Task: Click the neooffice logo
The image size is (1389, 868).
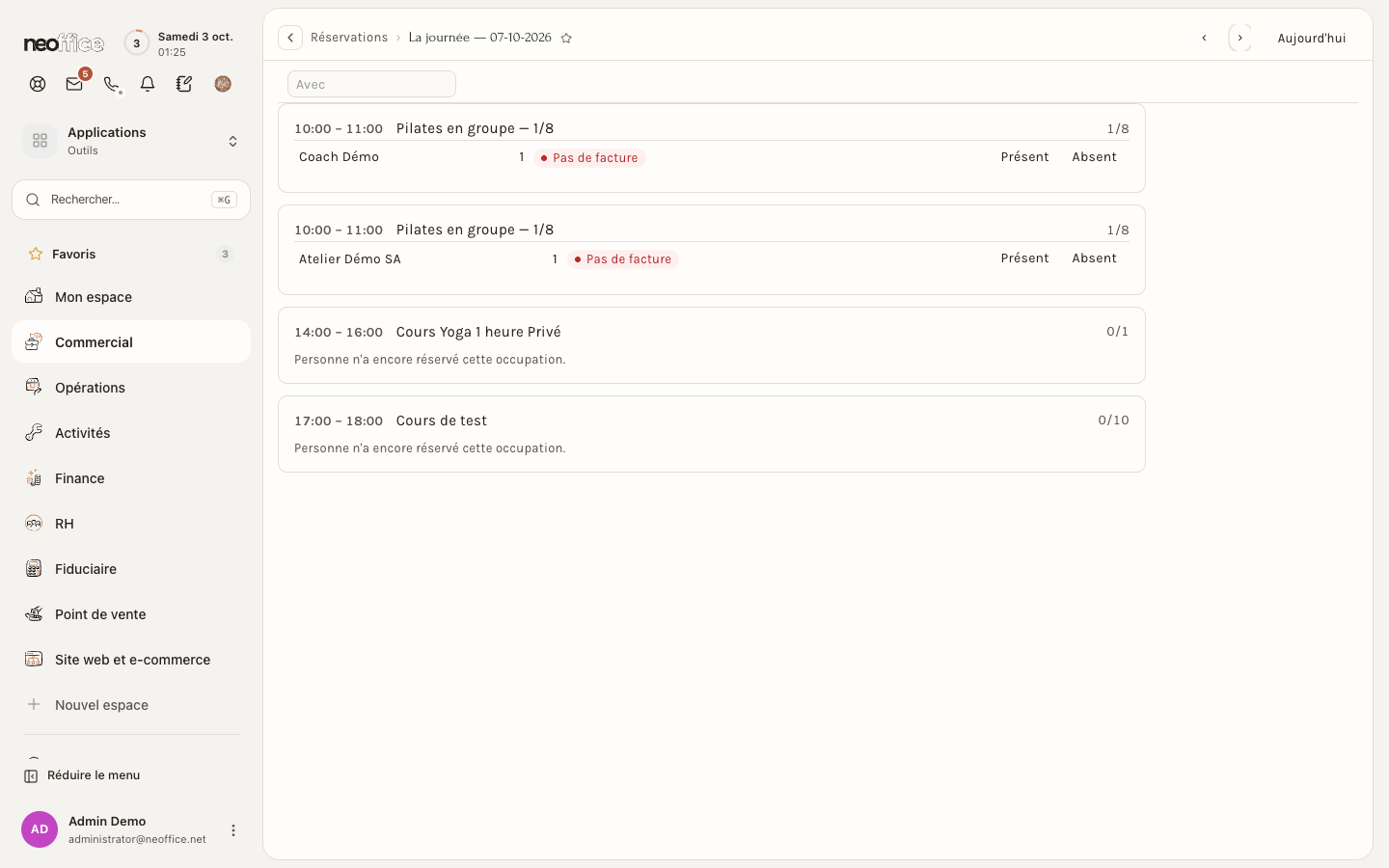Action: point(64,43)
